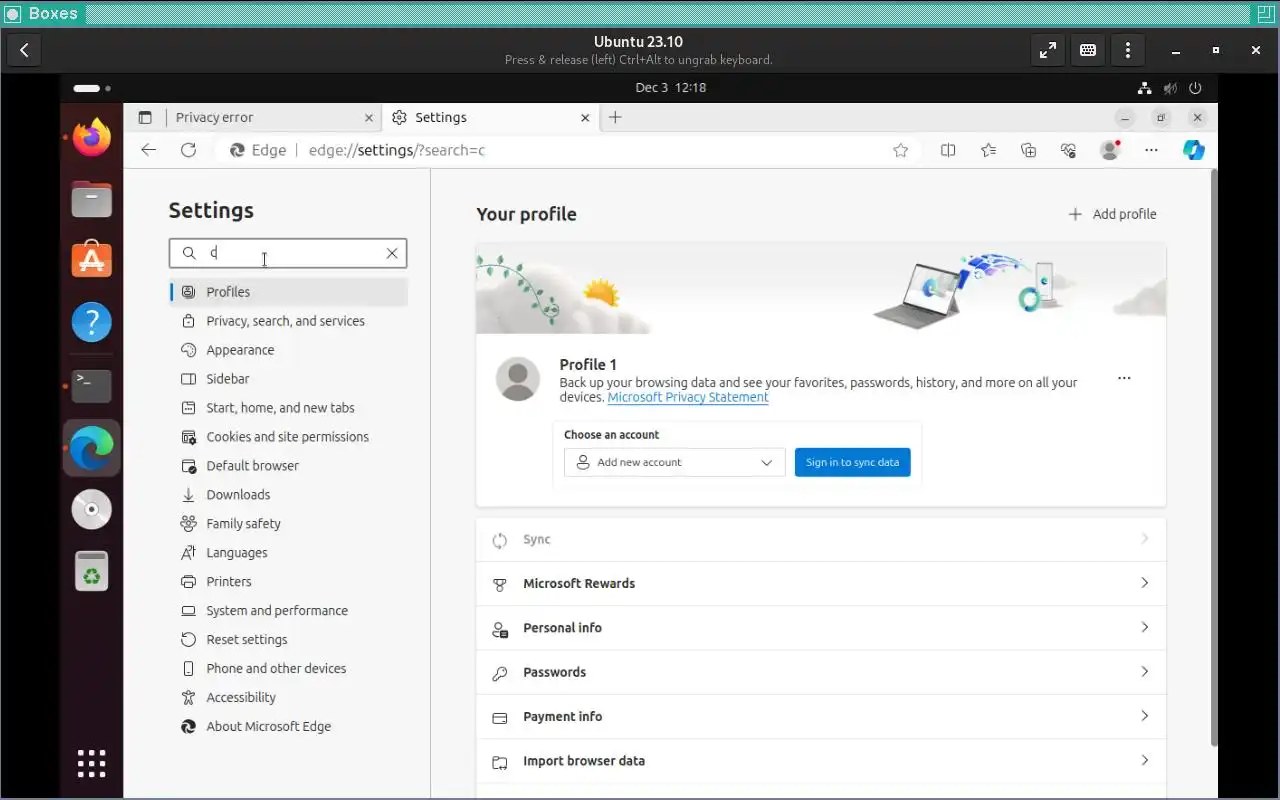Open the Favorites list icon
Image resolution: width=1280 pixels, height=800 pixels.
tap(988, 150)
